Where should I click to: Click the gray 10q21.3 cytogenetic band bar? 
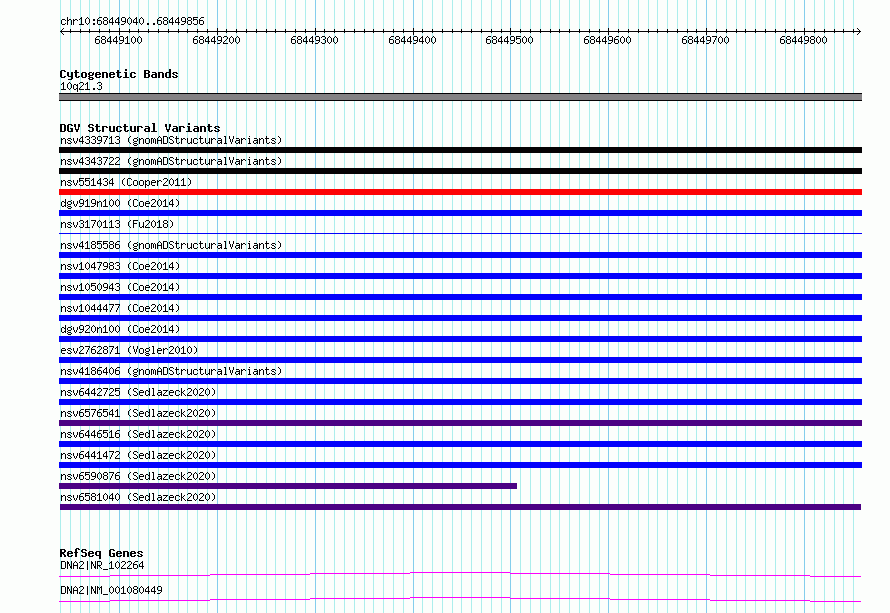tap(460, 97)
